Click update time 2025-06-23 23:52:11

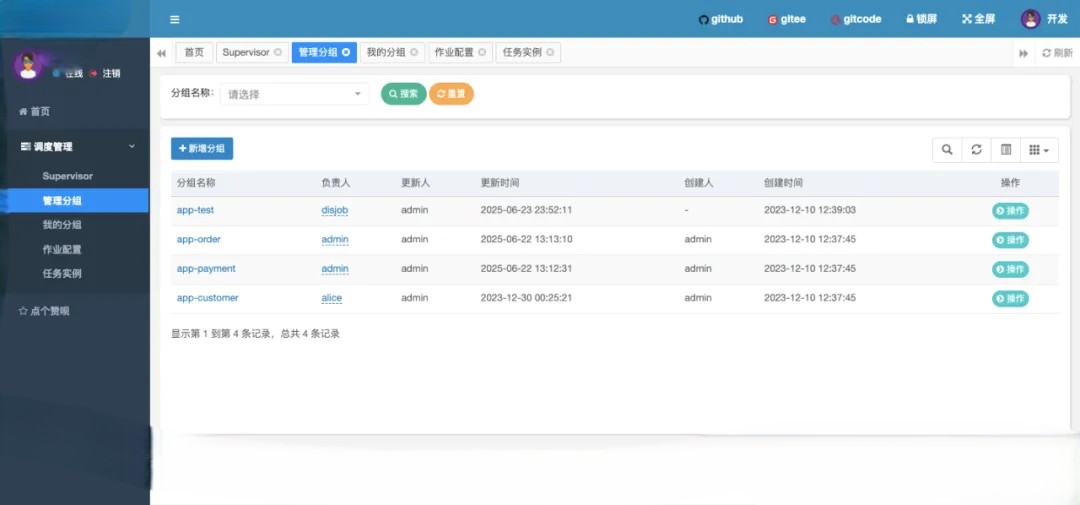pyautogui.click(x=526, y=209)
